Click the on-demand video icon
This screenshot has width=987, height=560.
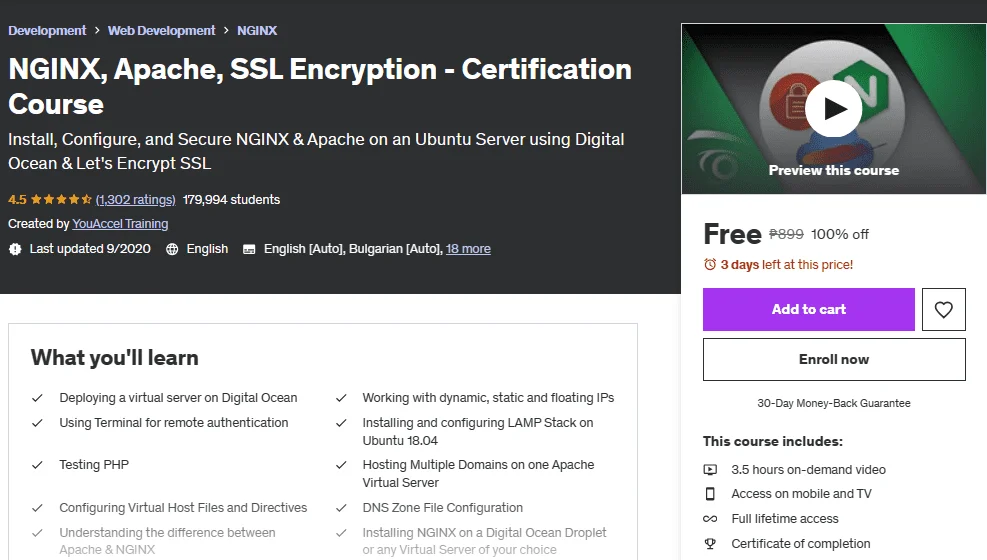[710, 469]
